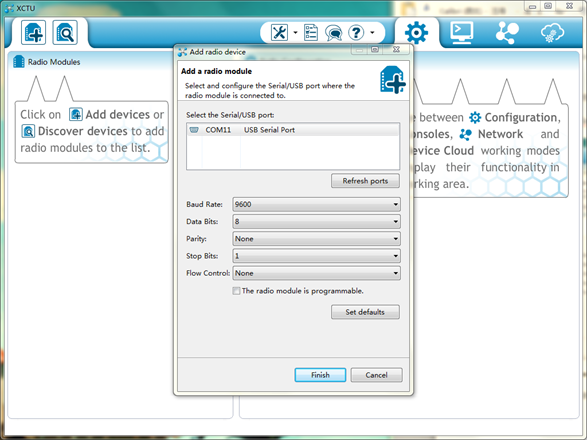Click Discover devices icon in hint bubble
The image size is (587, 440).
click(x=28, y=131)
